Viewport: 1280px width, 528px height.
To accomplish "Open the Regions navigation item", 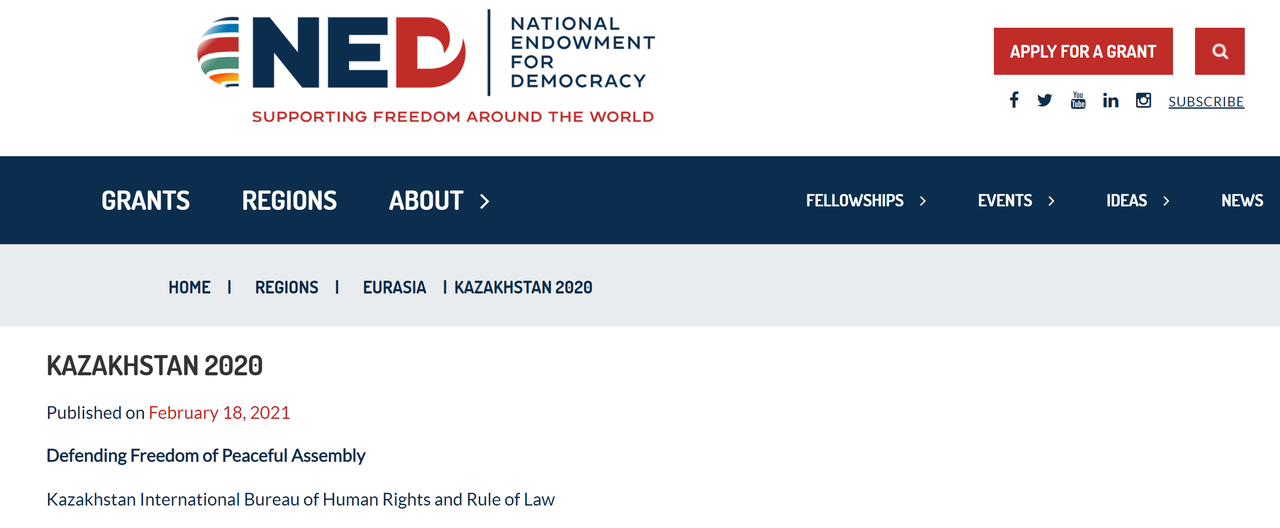I will coord(289,201).
